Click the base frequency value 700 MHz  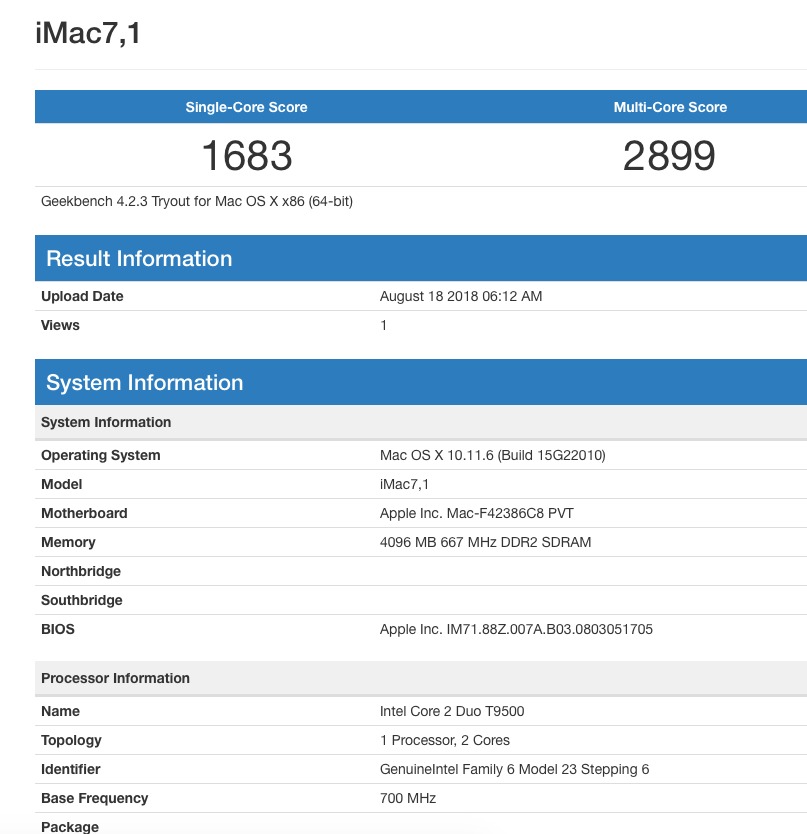(x=408, y=798)
